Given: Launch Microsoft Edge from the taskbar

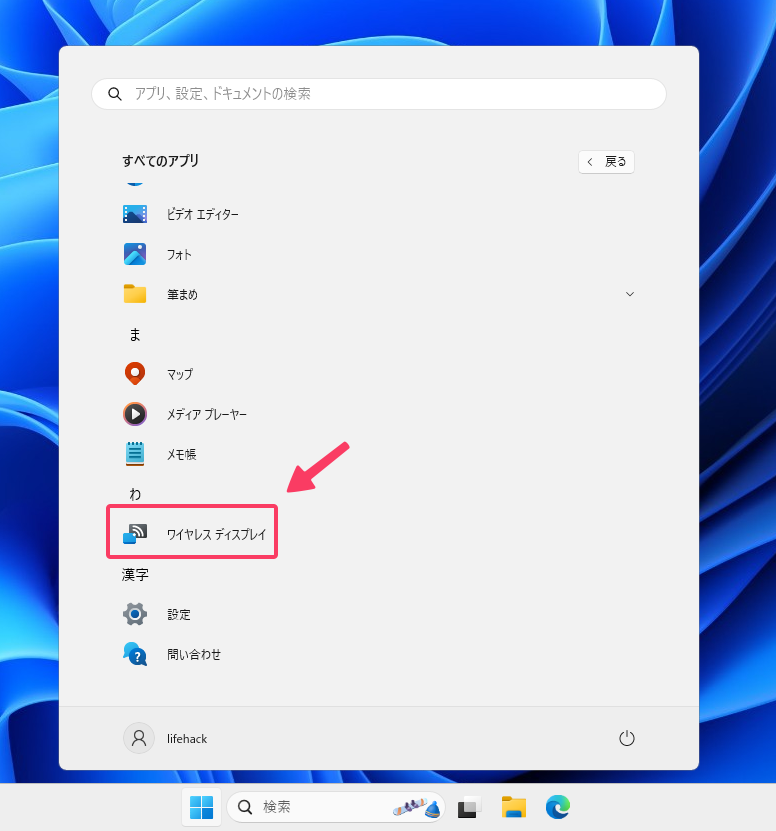Looking at the screenshot, I should [x=558, y=807].
